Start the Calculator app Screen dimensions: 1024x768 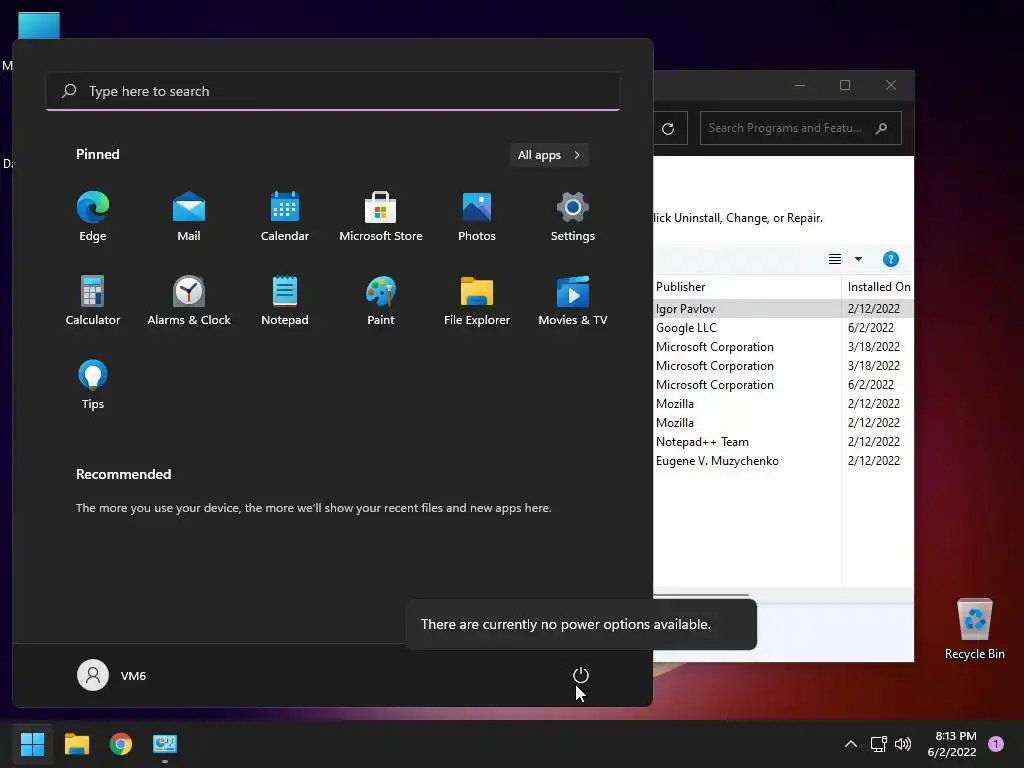(93, 300)
